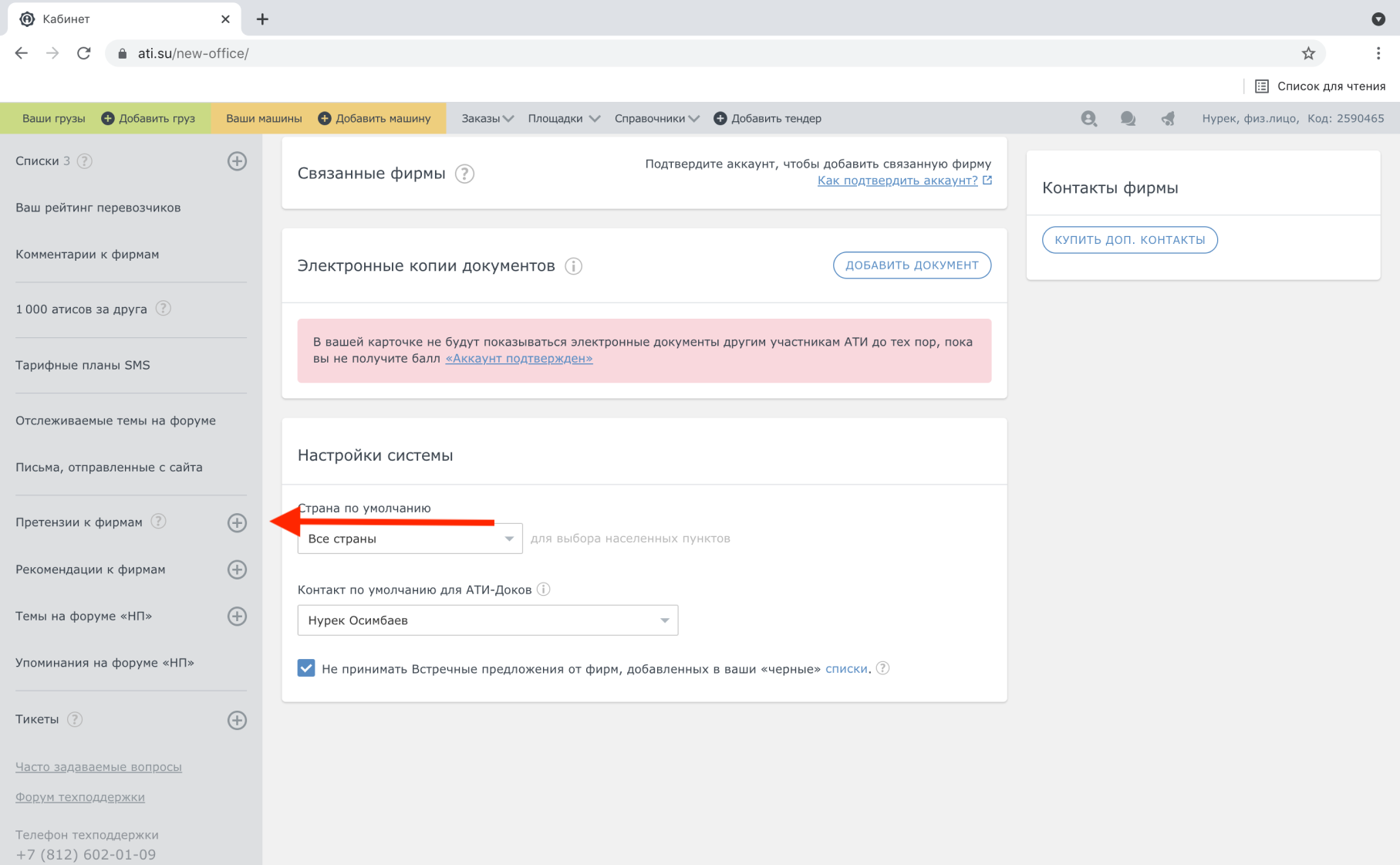This screenshot has width=1400, height=865.
Task: Open help icon beside Списки 3
Action: pos(85,161)
